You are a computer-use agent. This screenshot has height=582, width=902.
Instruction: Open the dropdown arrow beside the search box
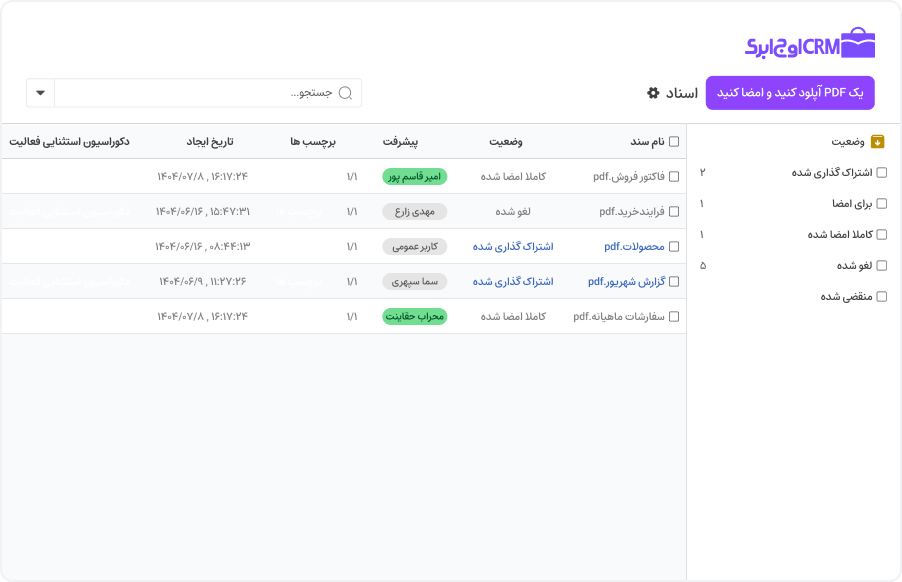40,93
